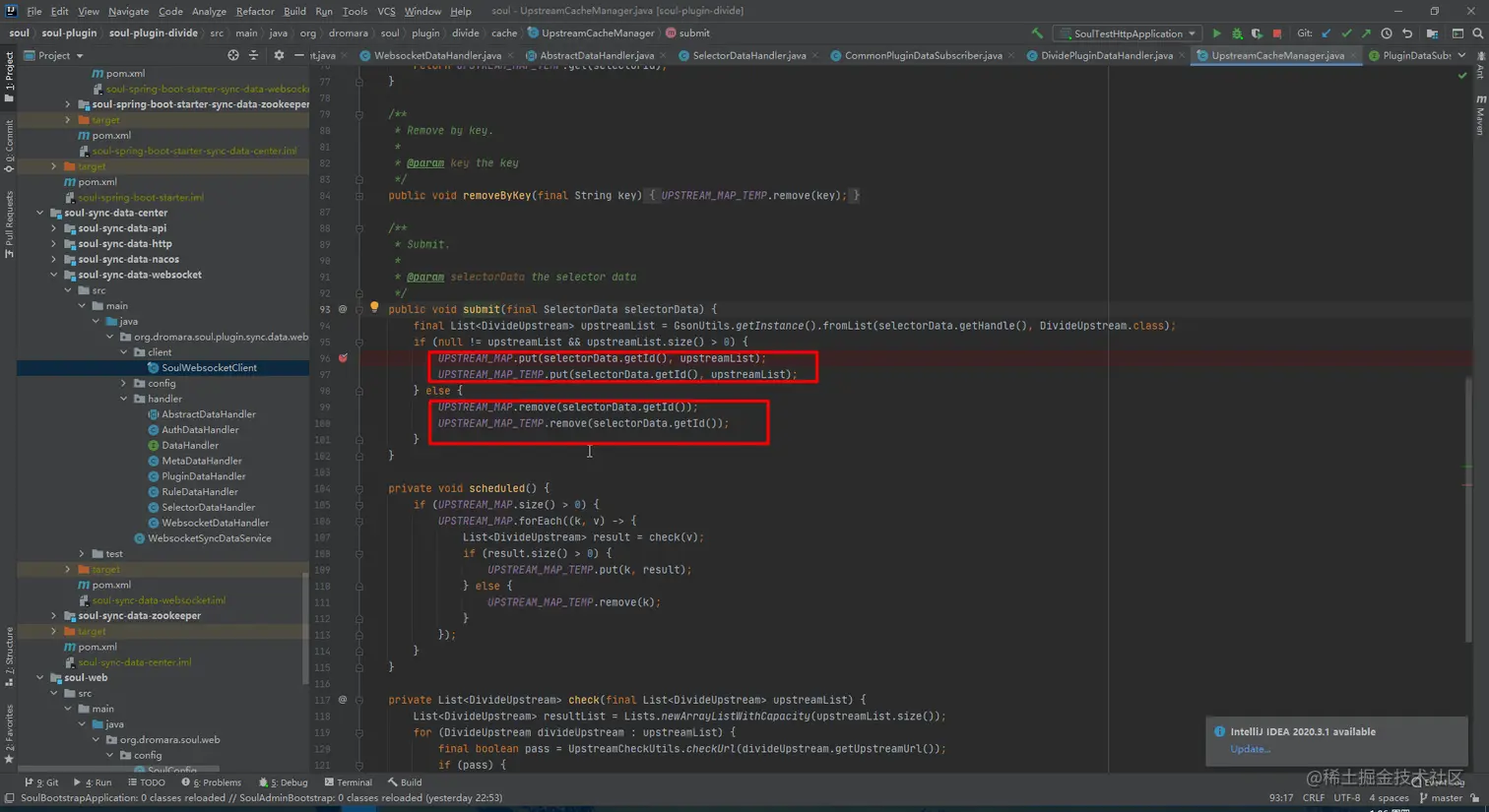This screenshot has height=812, width=1489.
Task: Rollback changes with the undo arrow icon
Action: tap(1407, 33)
